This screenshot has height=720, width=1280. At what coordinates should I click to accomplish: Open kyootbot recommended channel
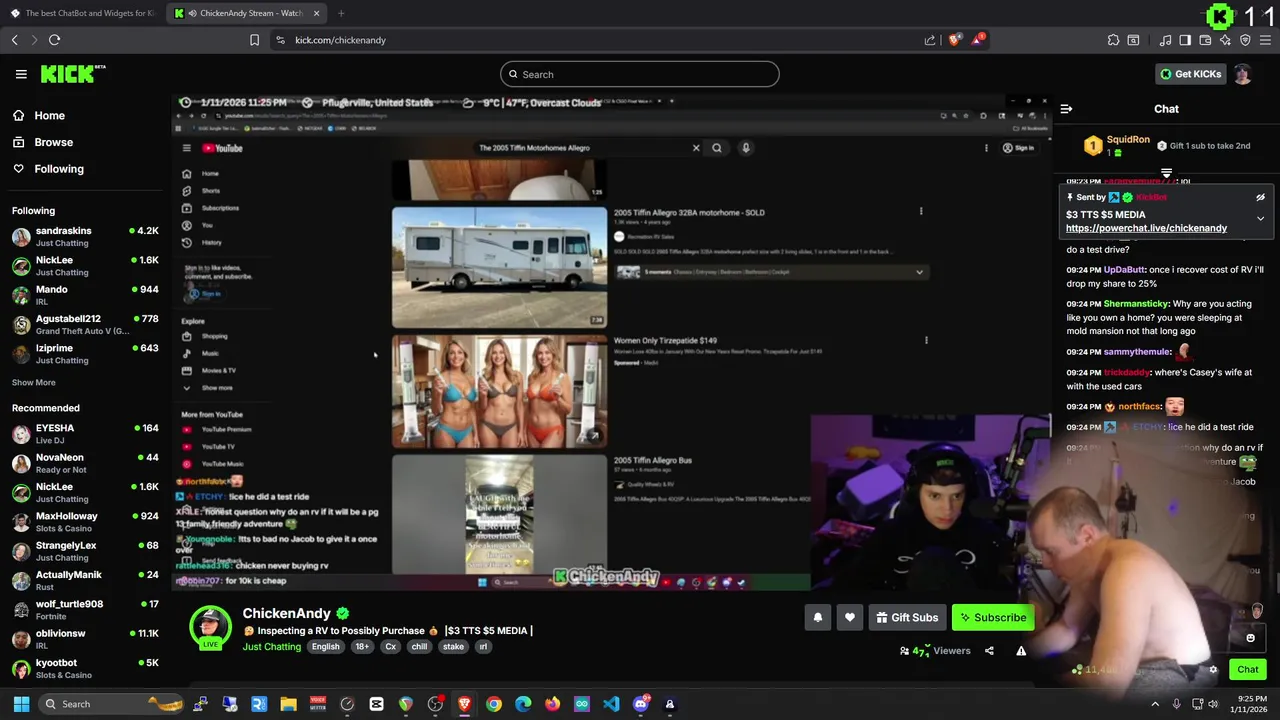[x=85, y=668]
